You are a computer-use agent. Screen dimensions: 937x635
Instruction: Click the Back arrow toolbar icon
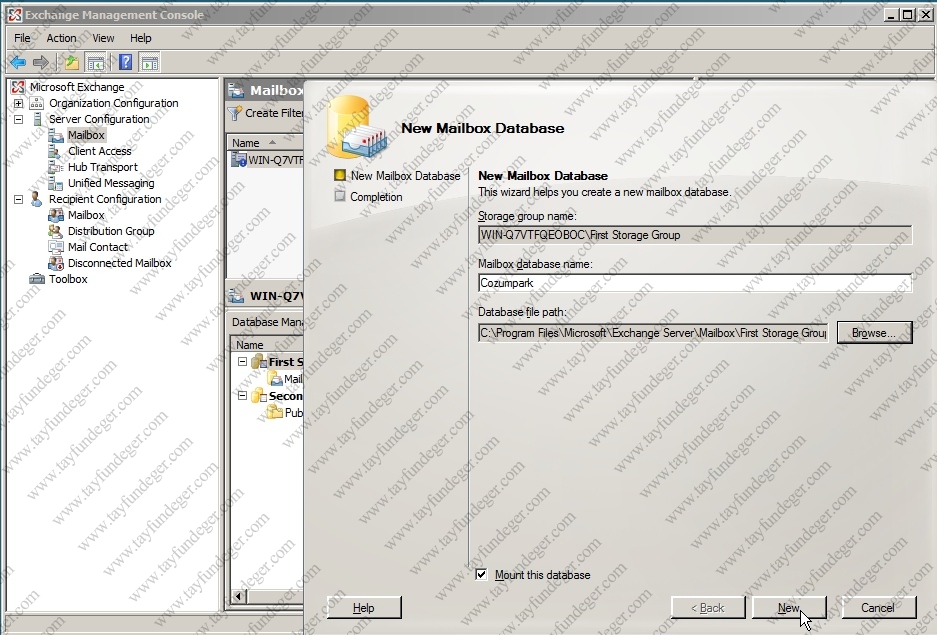pos(18,62)
